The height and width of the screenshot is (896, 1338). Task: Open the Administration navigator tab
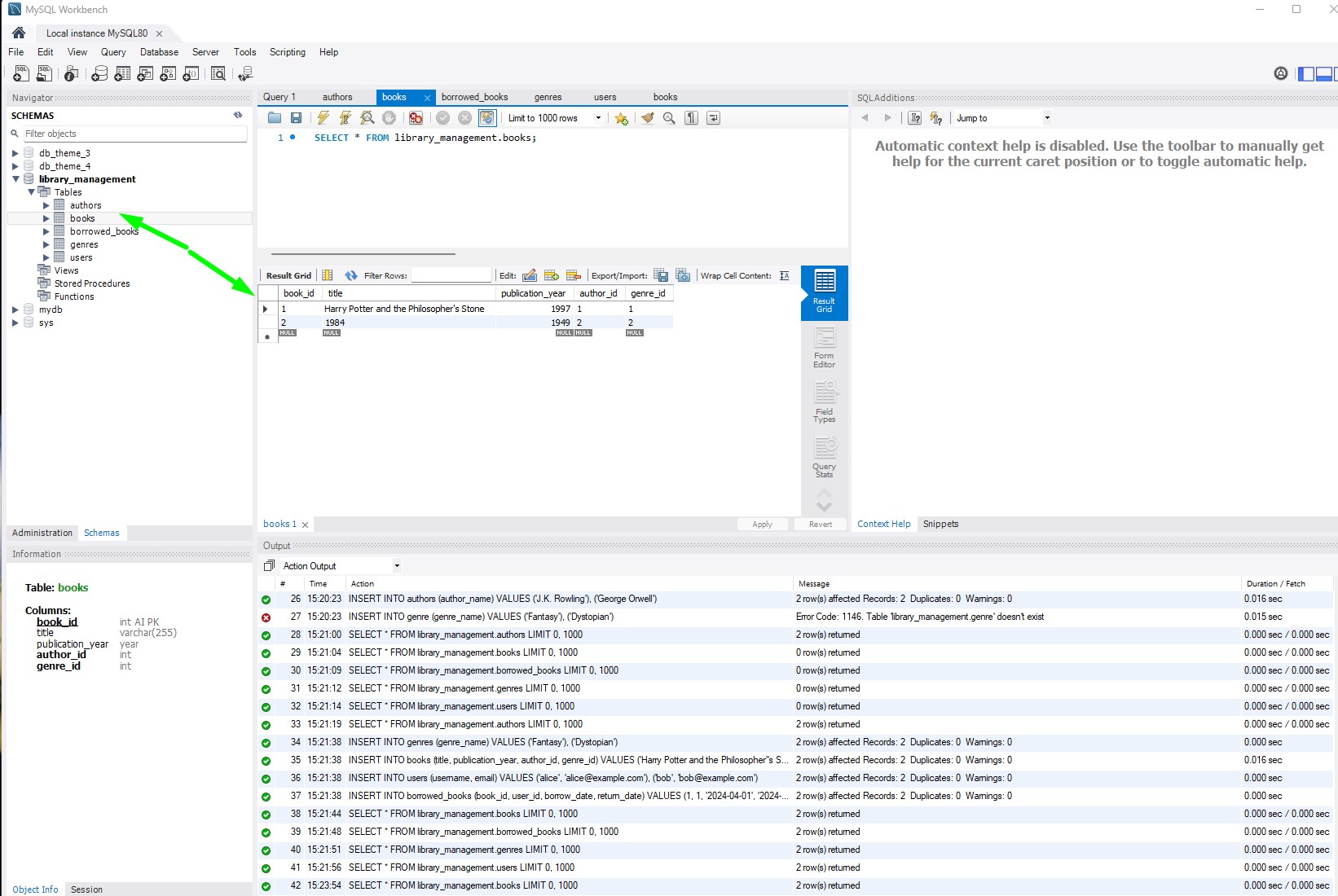pyautogui.click(x=42, y=533)
